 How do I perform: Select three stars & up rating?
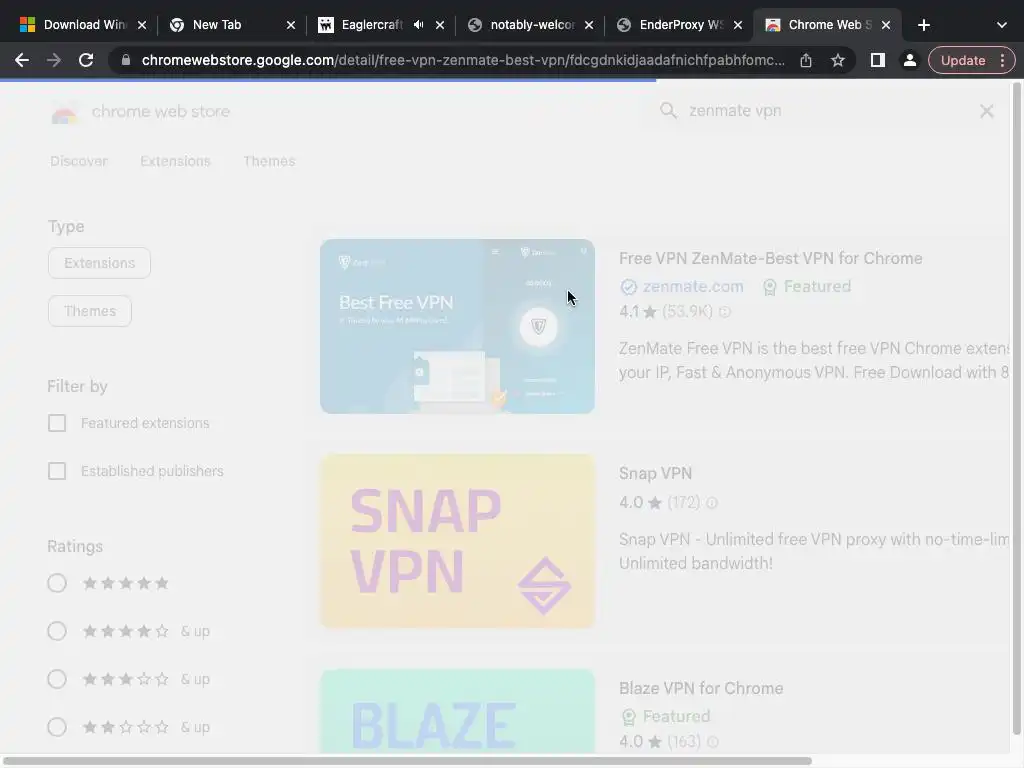pos(57,679)
